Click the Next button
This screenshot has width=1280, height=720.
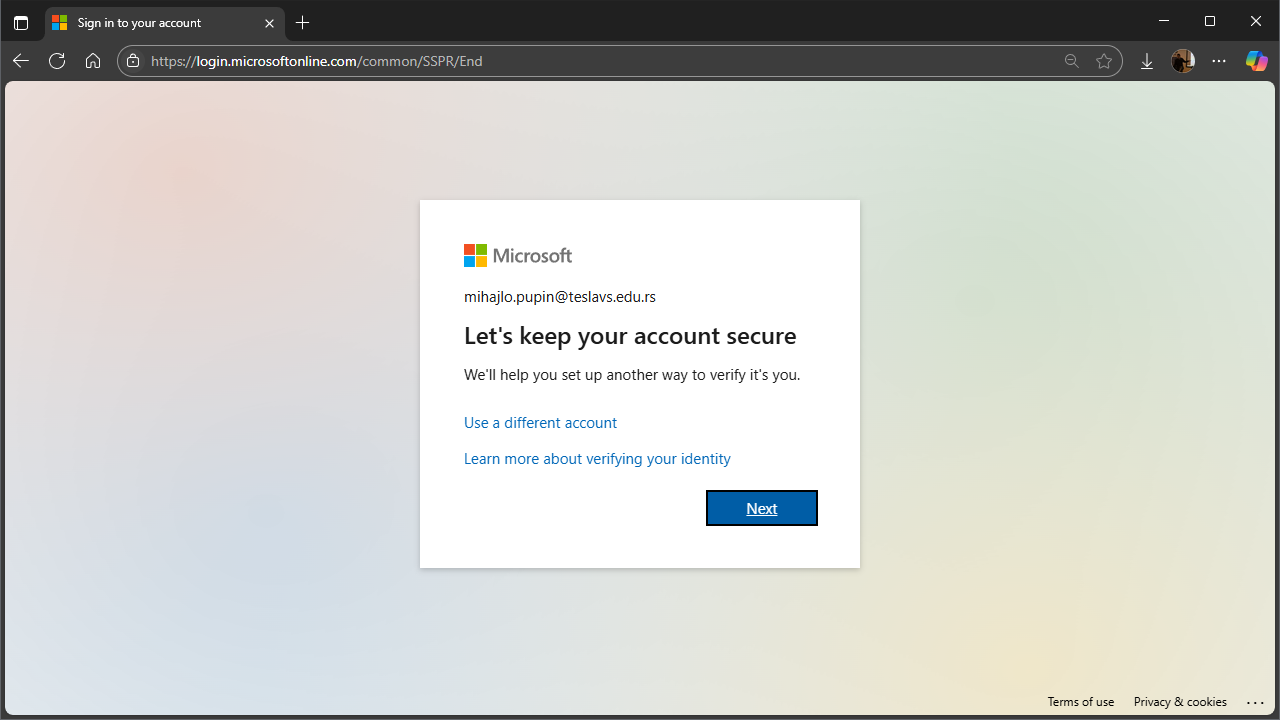tap(762, 508)
